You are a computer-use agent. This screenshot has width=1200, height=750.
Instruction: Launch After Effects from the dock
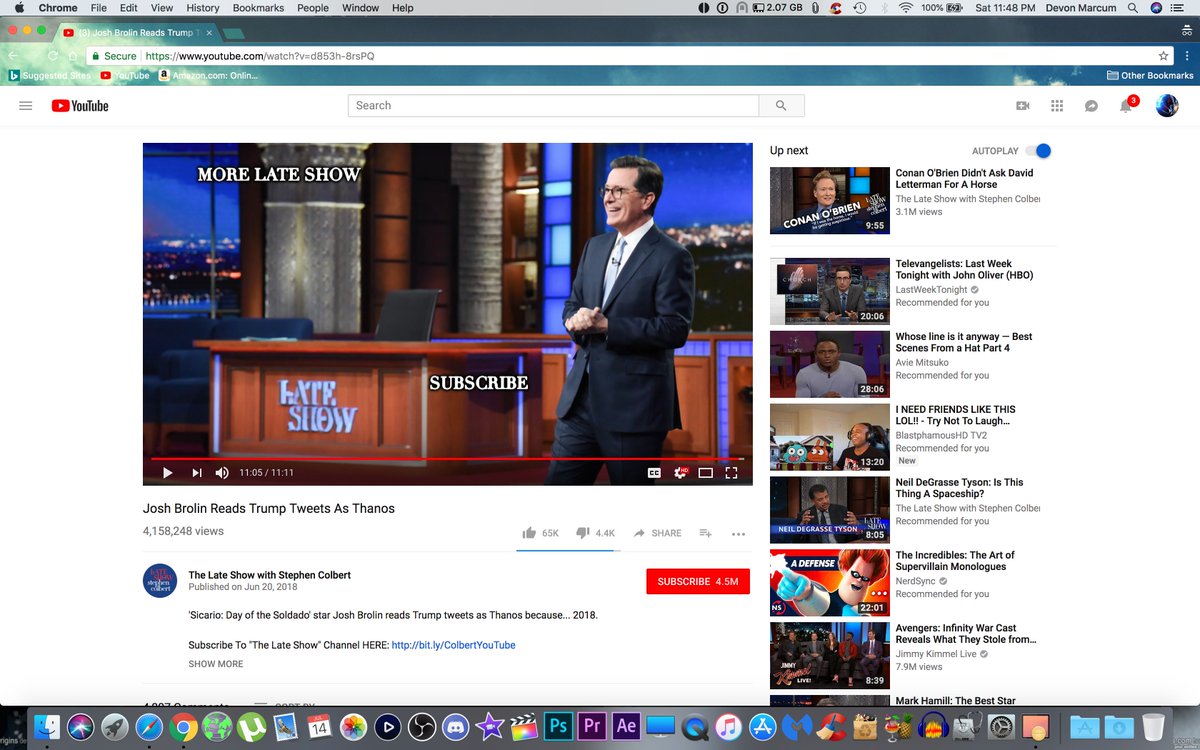point(626,726)
